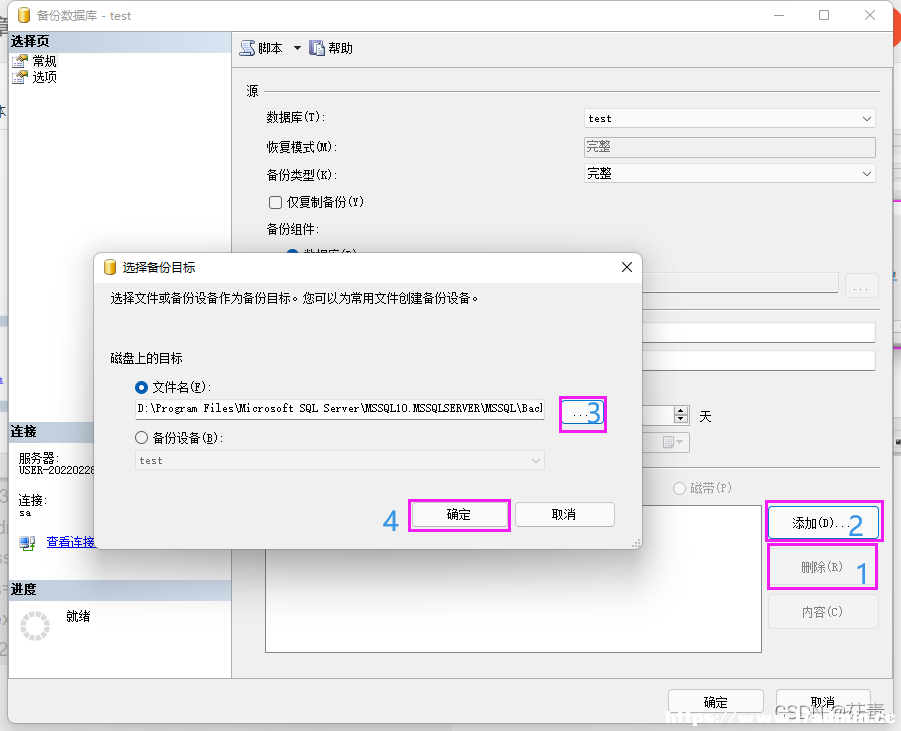
Task: Open the Help toolbar button
Action: click(331, 48)
